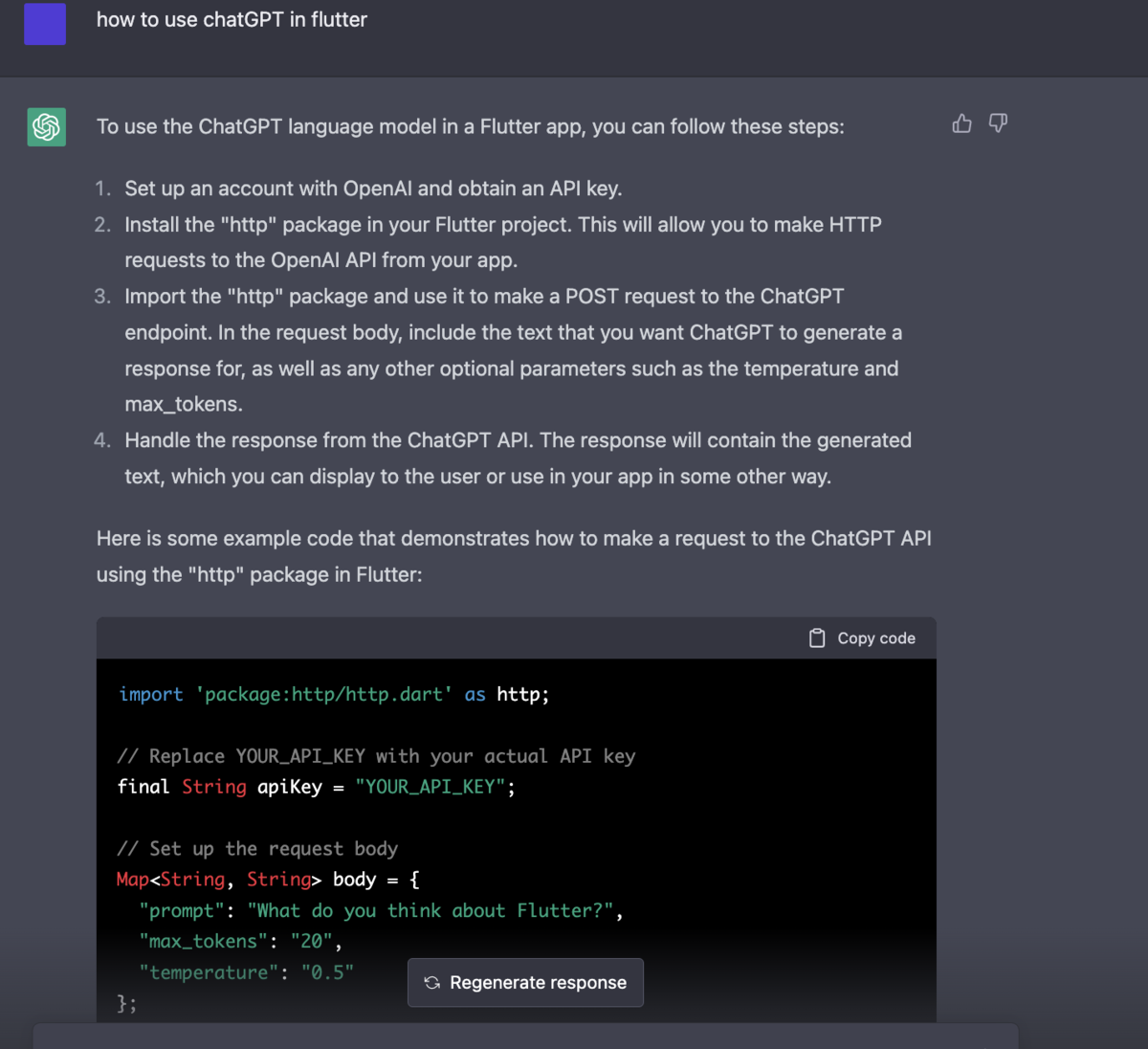Viewport: 1148px width, 1049px height.
Task: Click the Regenerate response label
Action: coord(538,983)
